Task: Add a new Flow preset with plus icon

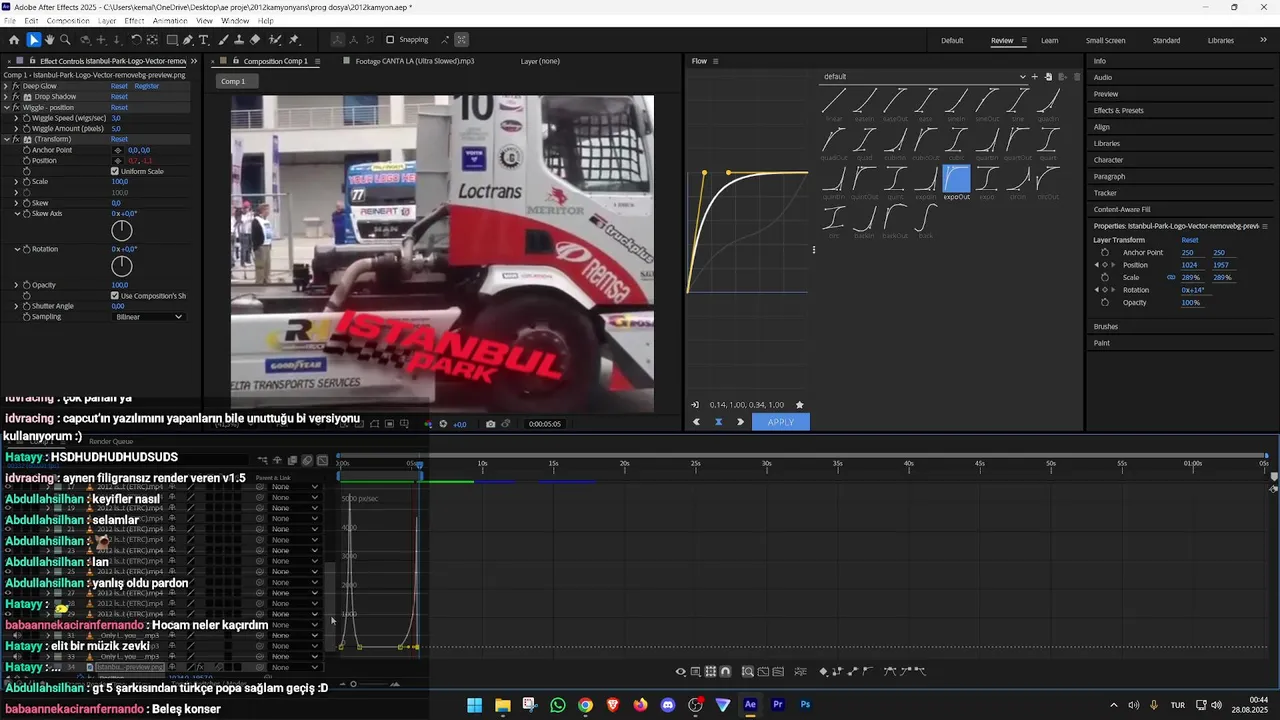Action: [x=1035, y=77]
